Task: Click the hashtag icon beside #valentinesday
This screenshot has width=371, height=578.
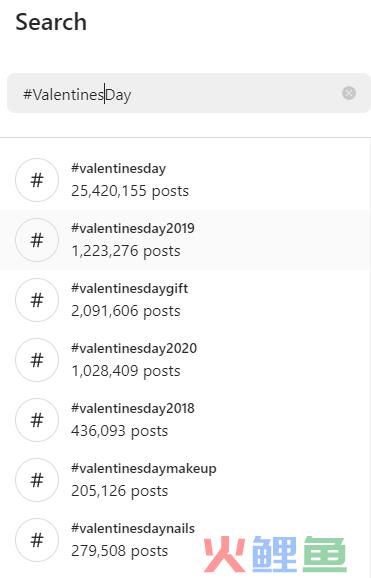Action: pyautogui.click(x=37, y=180)
